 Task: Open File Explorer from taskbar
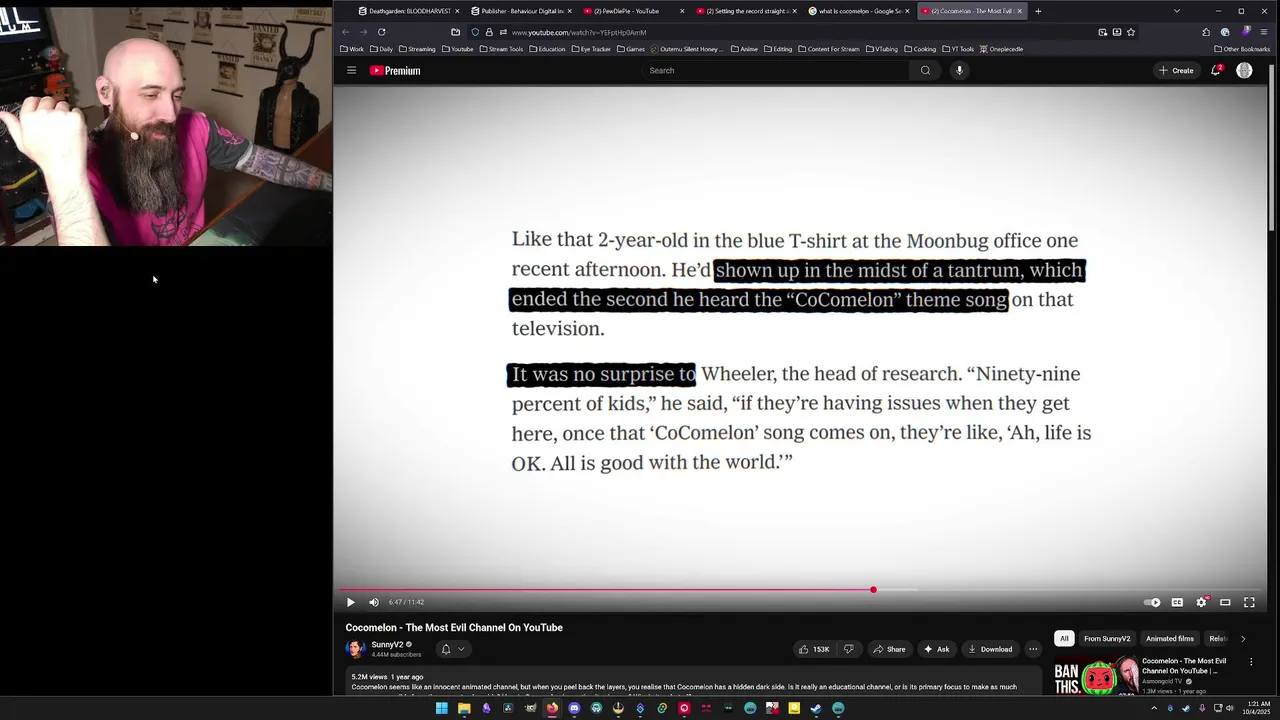click(x=464, y=708)
